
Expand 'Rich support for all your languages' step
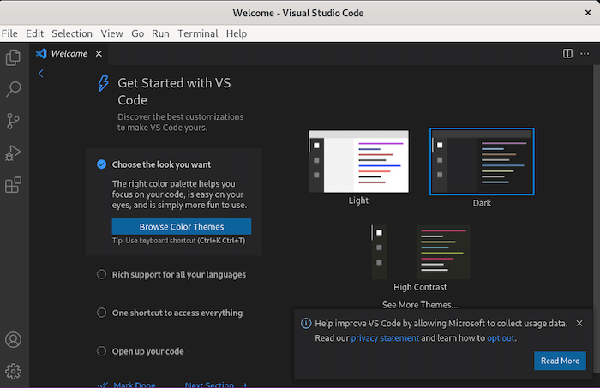point(179,275)
